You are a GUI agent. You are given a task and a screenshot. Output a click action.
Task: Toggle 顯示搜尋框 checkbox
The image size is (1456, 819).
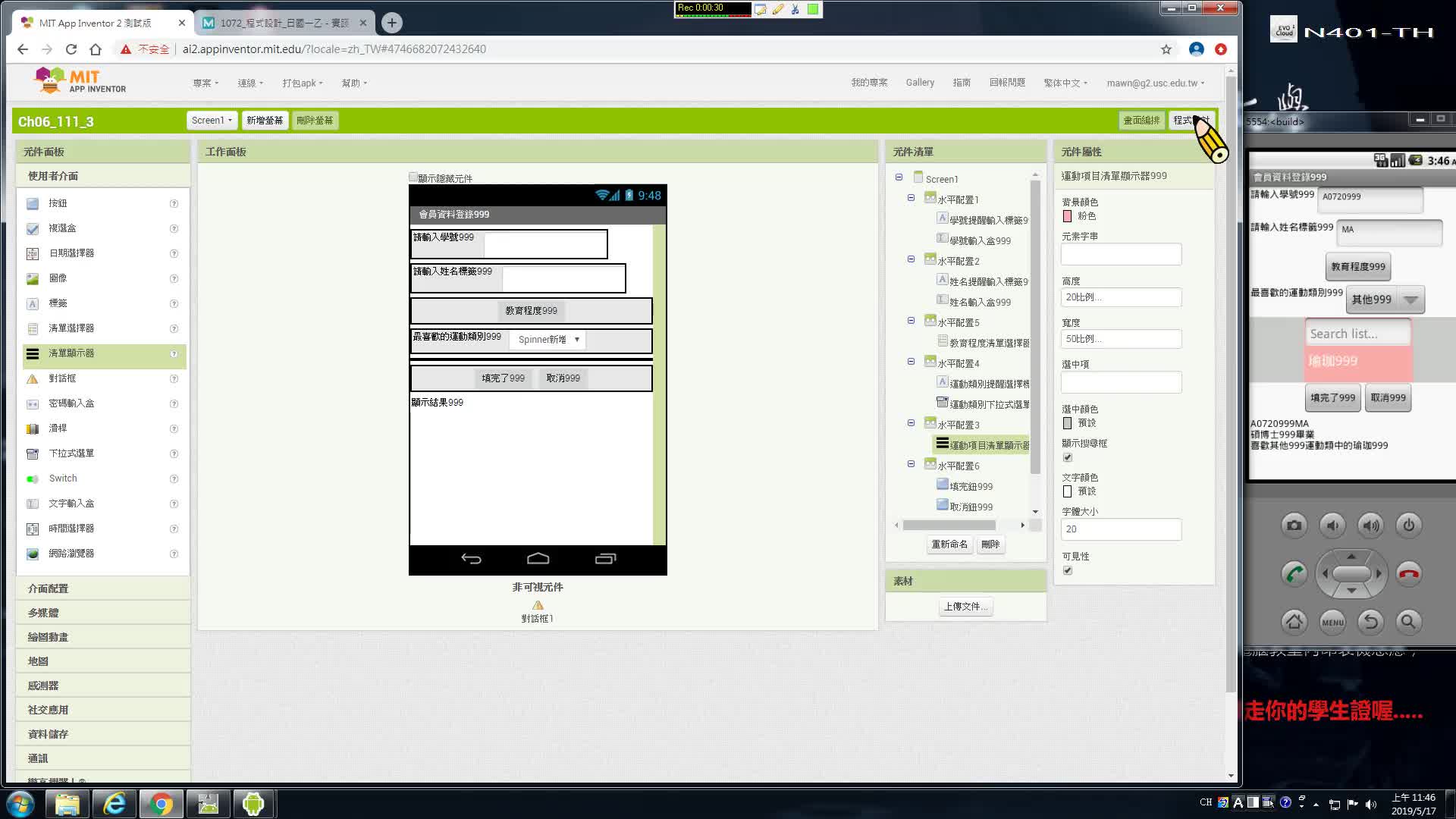tap(1068, 457)
